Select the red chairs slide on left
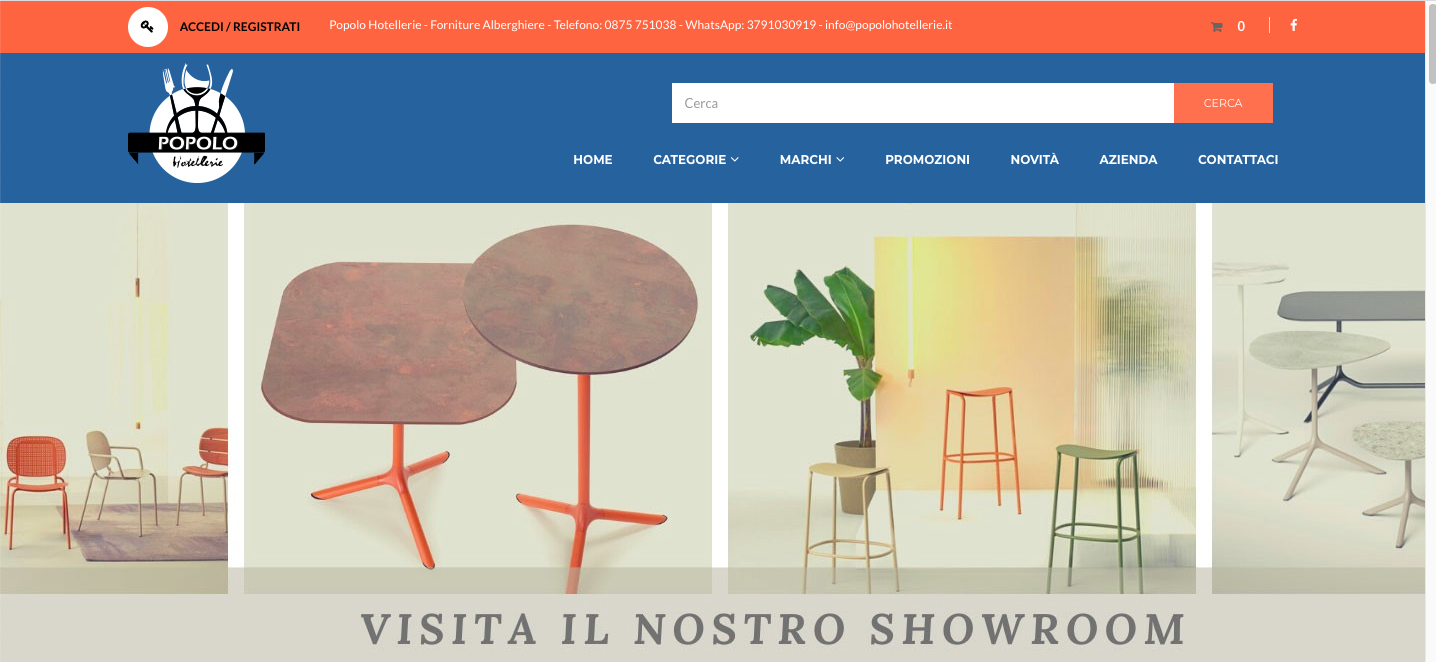The height and width of the screenshot is (662, 1436). tap(114, 398)
